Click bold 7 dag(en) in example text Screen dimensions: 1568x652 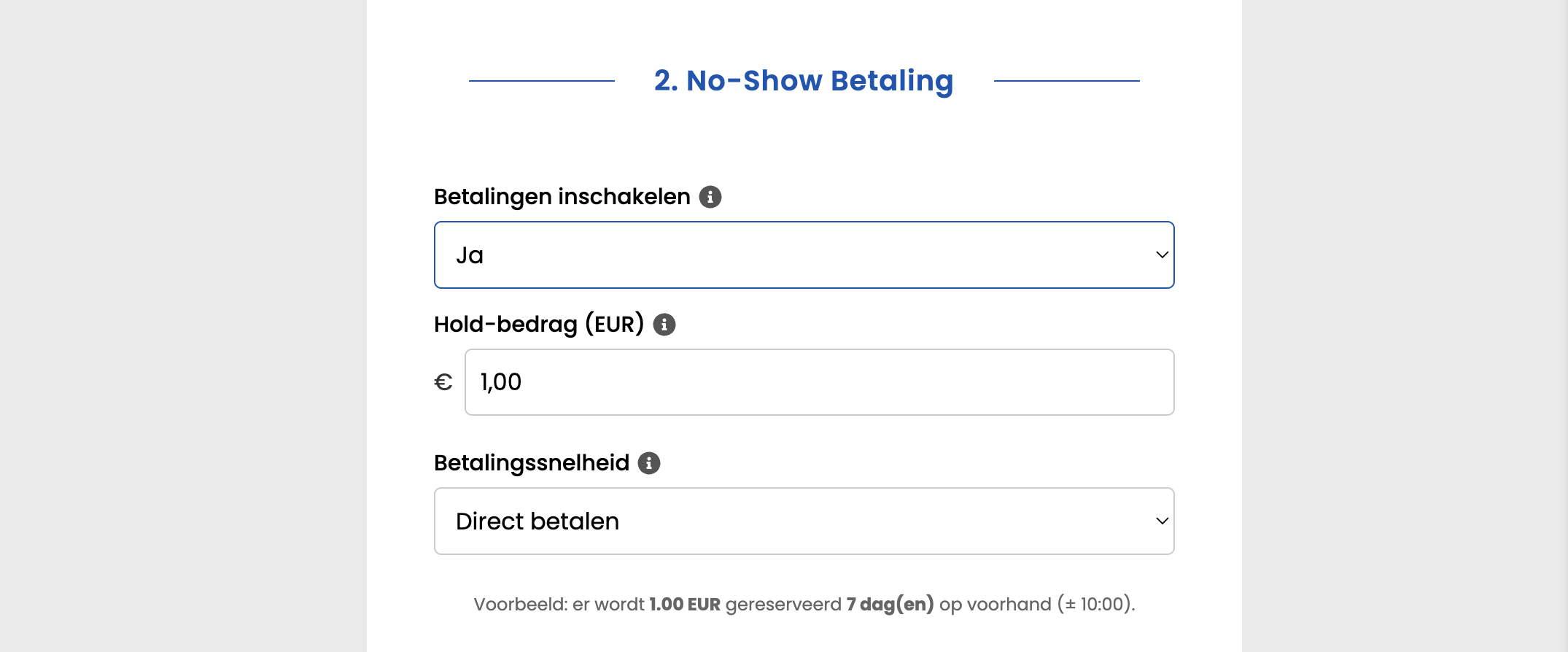890,605
